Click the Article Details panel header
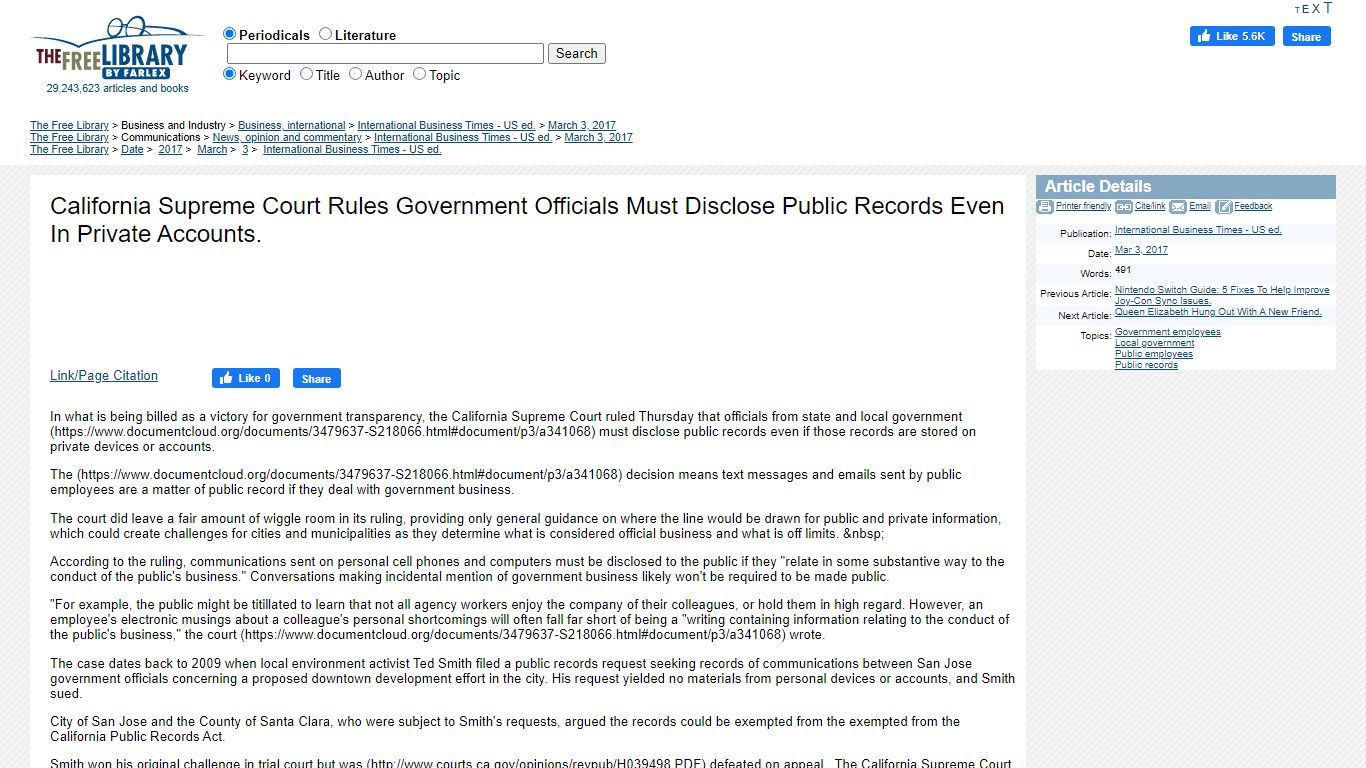1366x768 pixels. [1186, 187]
